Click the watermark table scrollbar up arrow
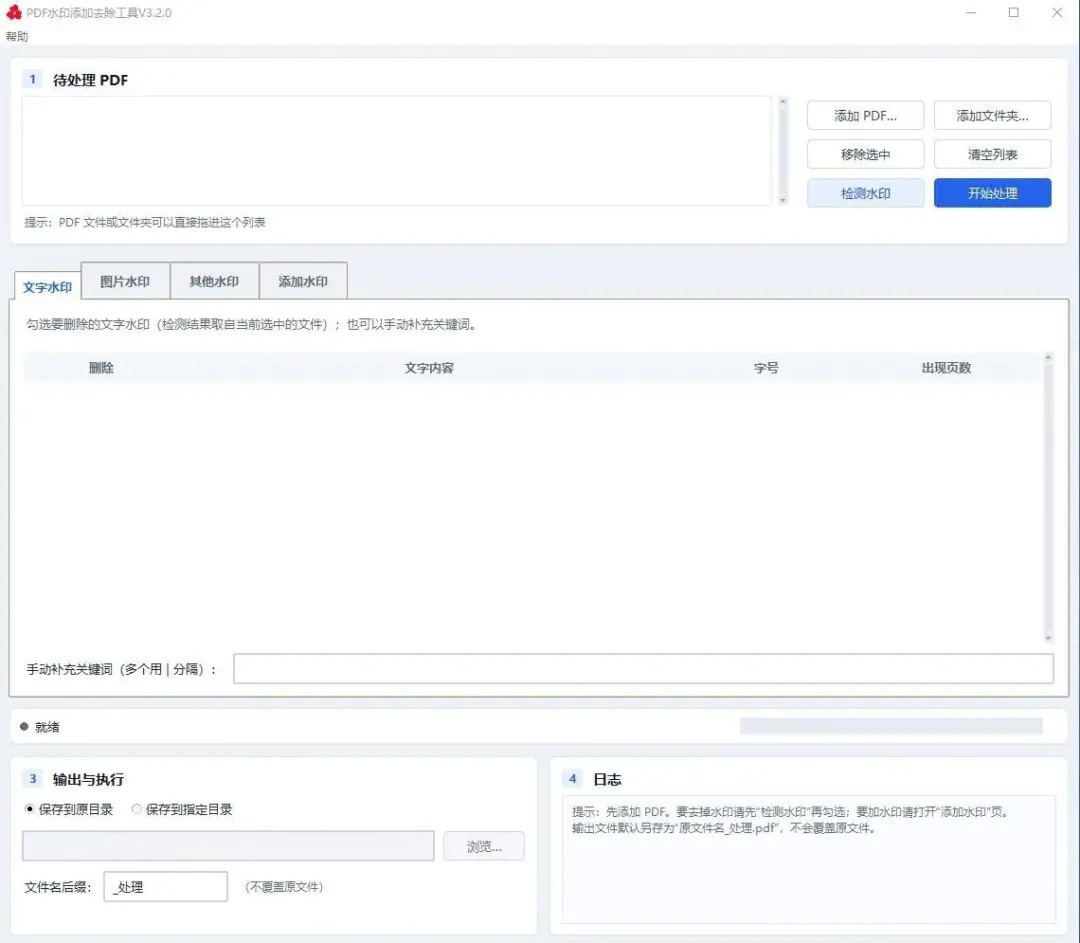1080x943 pixels. [1048, 357]
